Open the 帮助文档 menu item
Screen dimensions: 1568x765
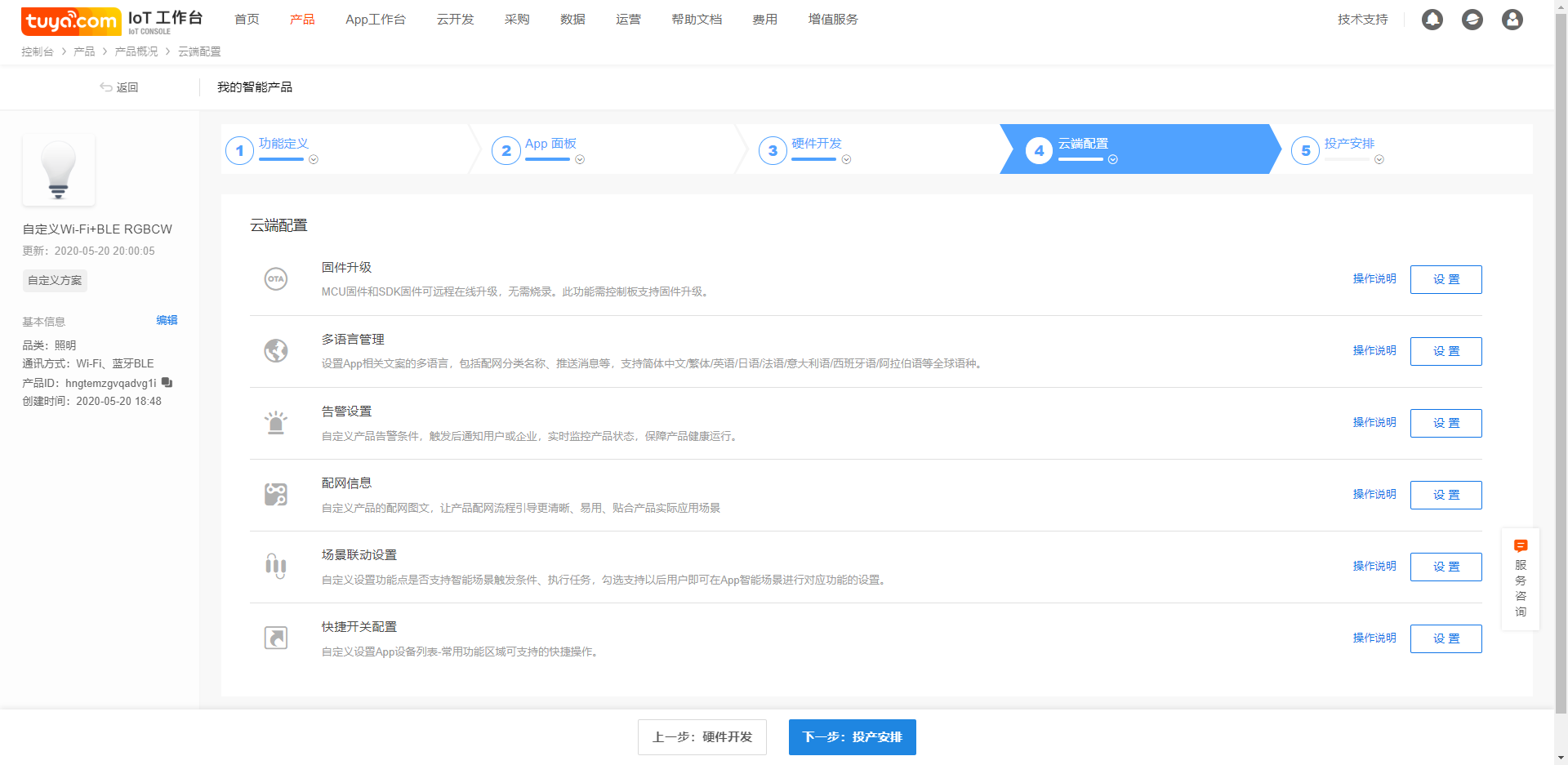pos(697,20)
